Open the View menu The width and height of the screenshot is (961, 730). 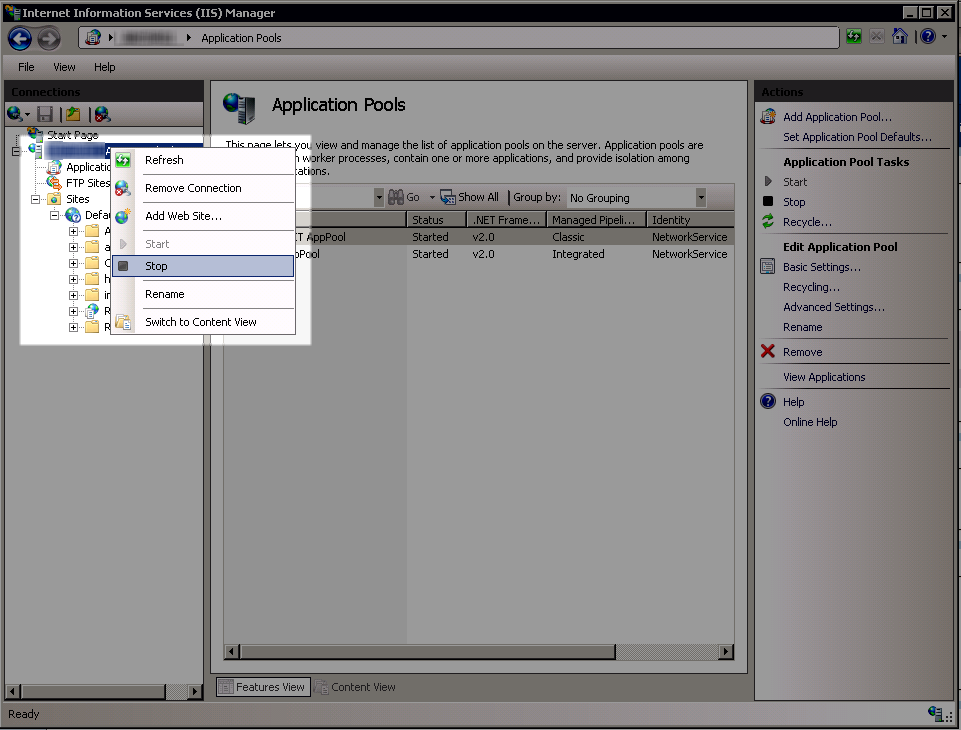tap(64, 67)
